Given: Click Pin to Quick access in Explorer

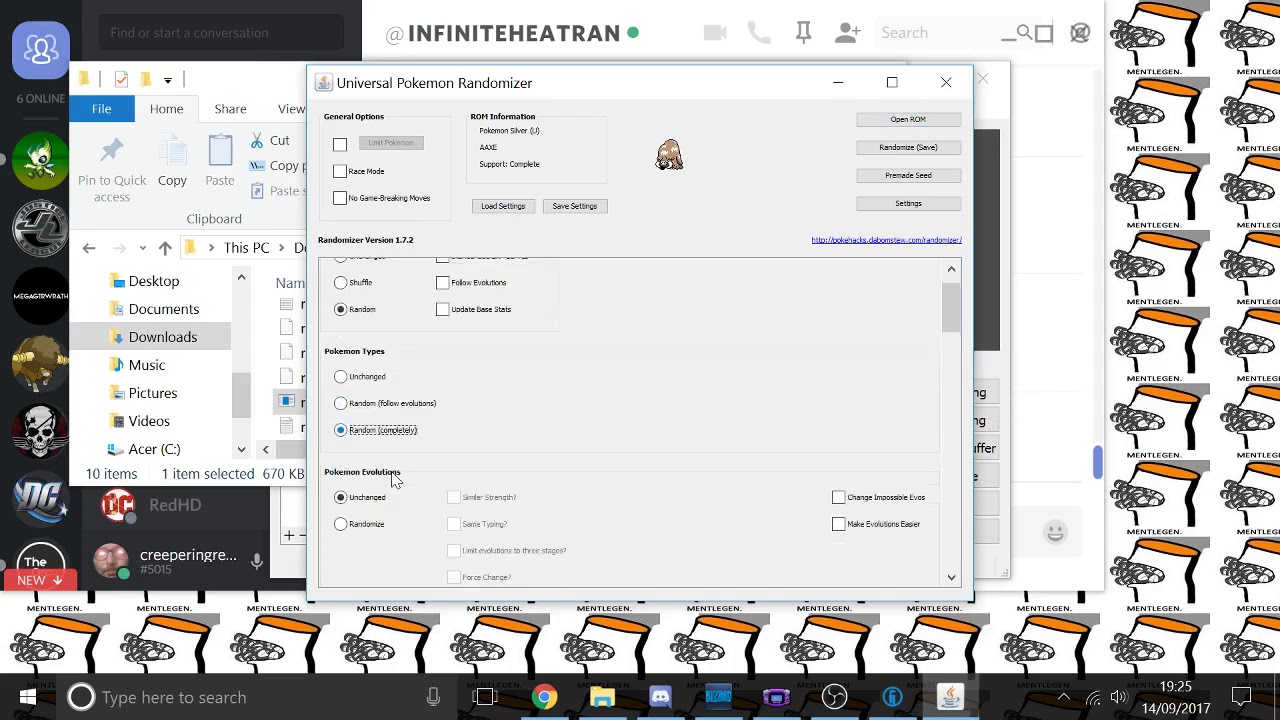Looking at the screenshot, I should (x=112, y=170).
